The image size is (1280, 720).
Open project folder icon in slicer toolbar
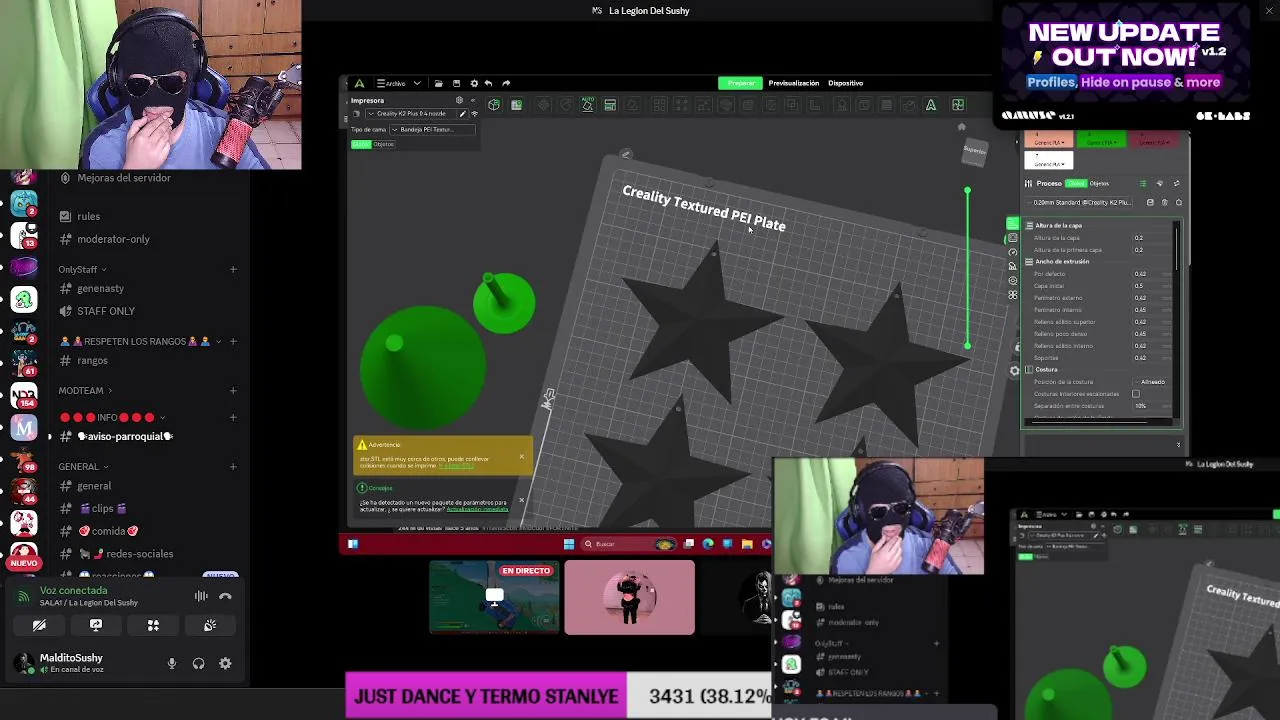(x=439, y=83)
